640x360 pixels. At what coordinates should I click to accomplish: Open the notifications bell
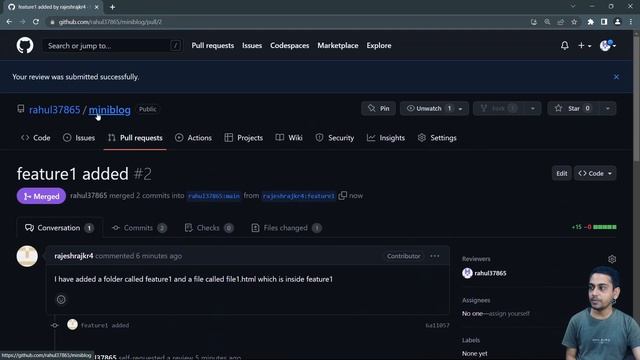(564, 45)
